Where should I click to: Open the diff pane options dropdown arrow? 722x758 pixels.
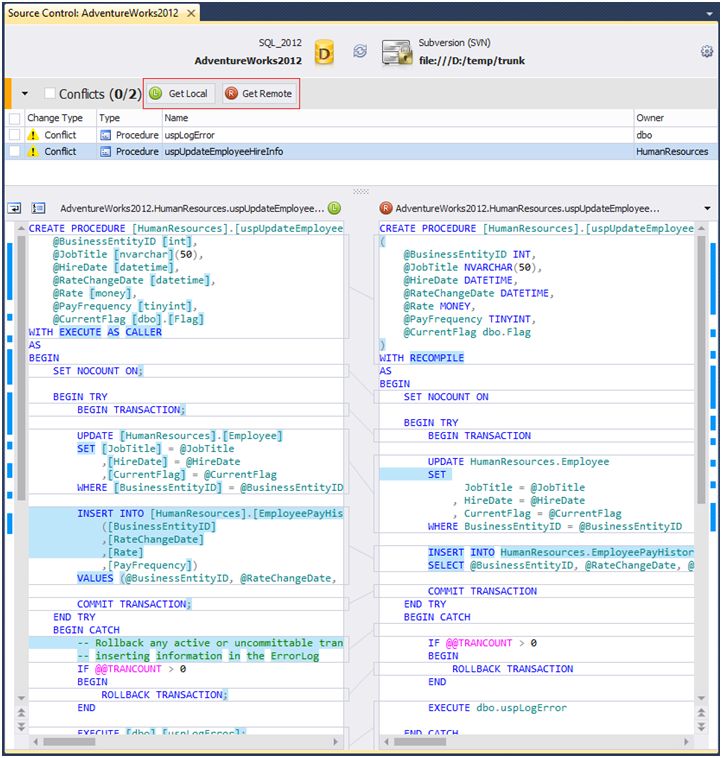coord(707,208)
